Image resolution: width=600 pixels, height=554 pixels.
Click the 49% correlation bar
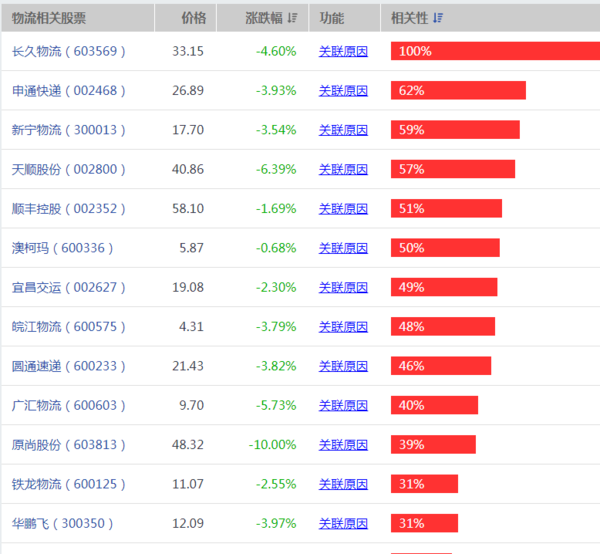point(444,287)
